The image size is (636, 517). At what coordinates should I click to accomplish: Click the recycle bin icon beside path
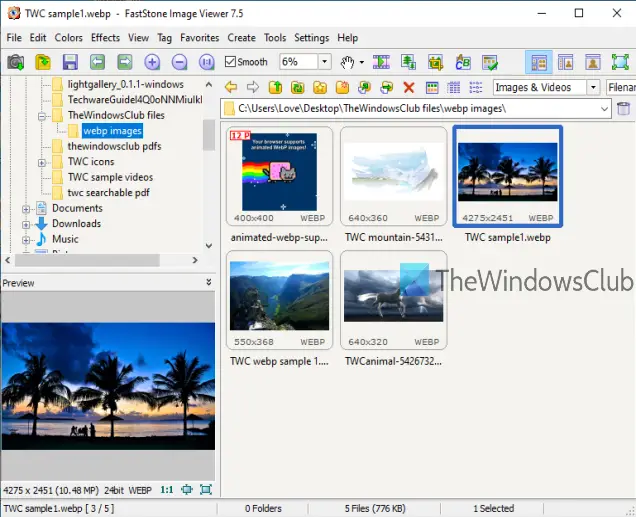[x=623, y=109]
